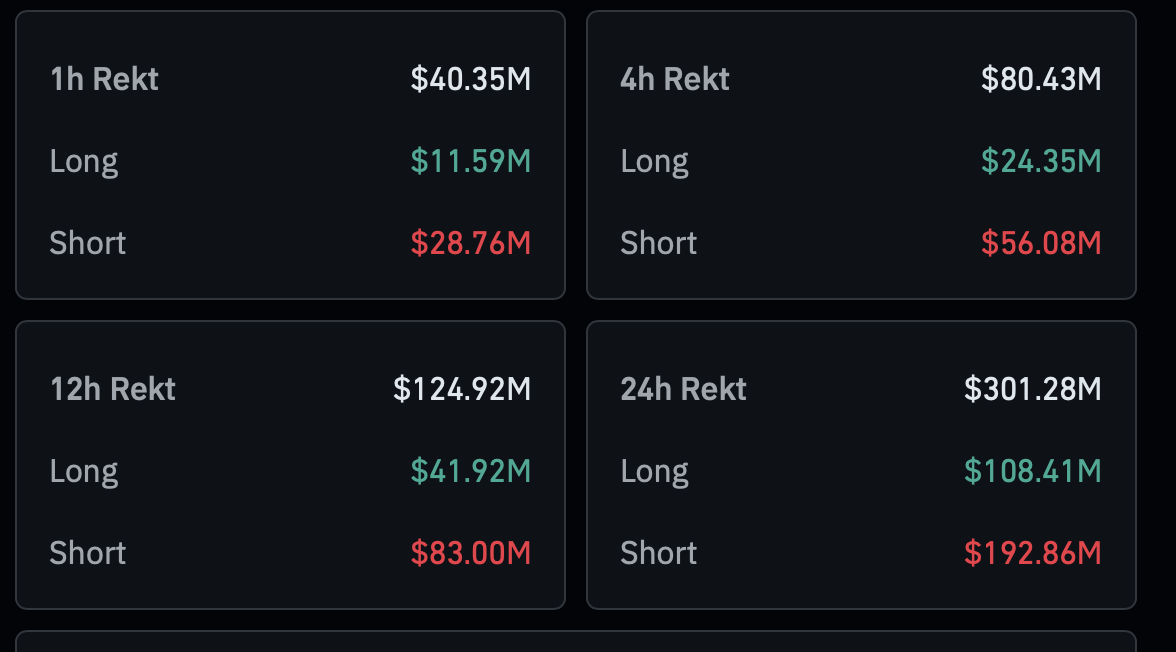This screenshot has width=1176, height=652.
Task: Click the 4h Rekt card title
Action: coord(675,79)
